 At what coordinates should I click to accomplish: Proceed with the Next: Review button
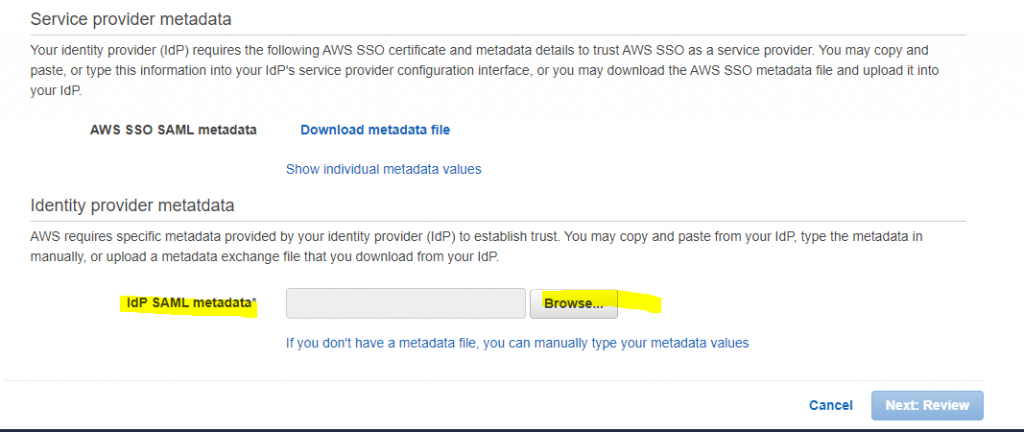(x=927, y=405)
